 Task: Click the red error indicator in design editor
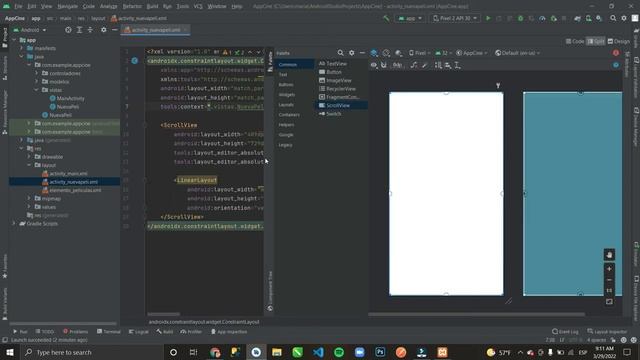616,53
